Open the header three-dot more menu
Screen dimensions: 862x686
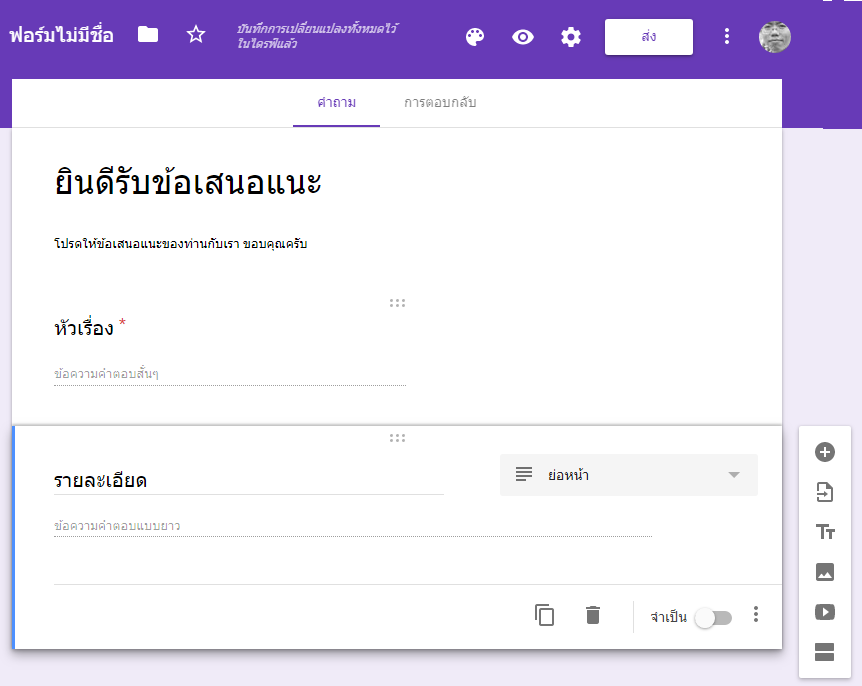point(727,37)
